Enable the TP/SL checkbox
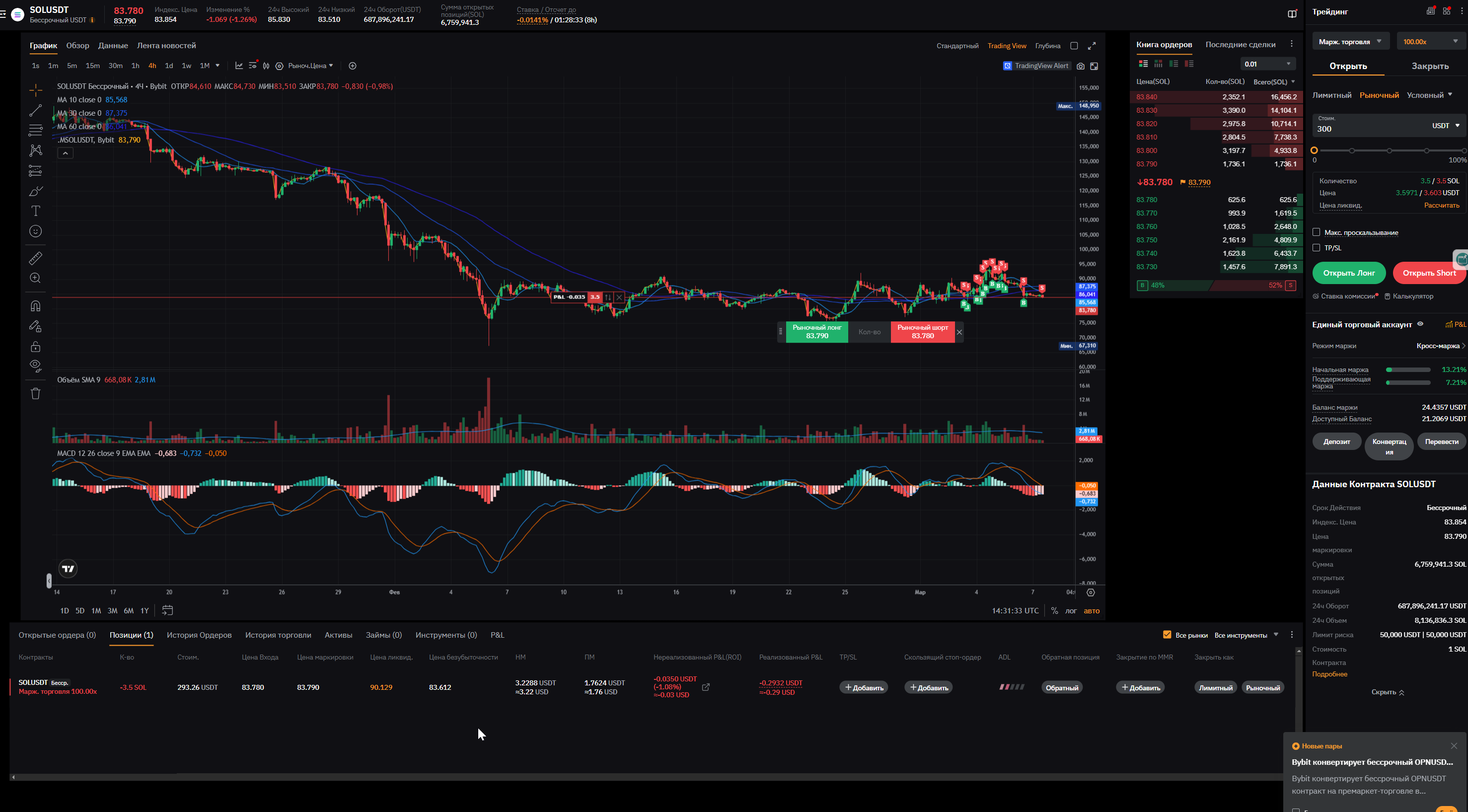Image resolution: width=1468 pixels, height=812 pixels. [x=1317, y=248]
